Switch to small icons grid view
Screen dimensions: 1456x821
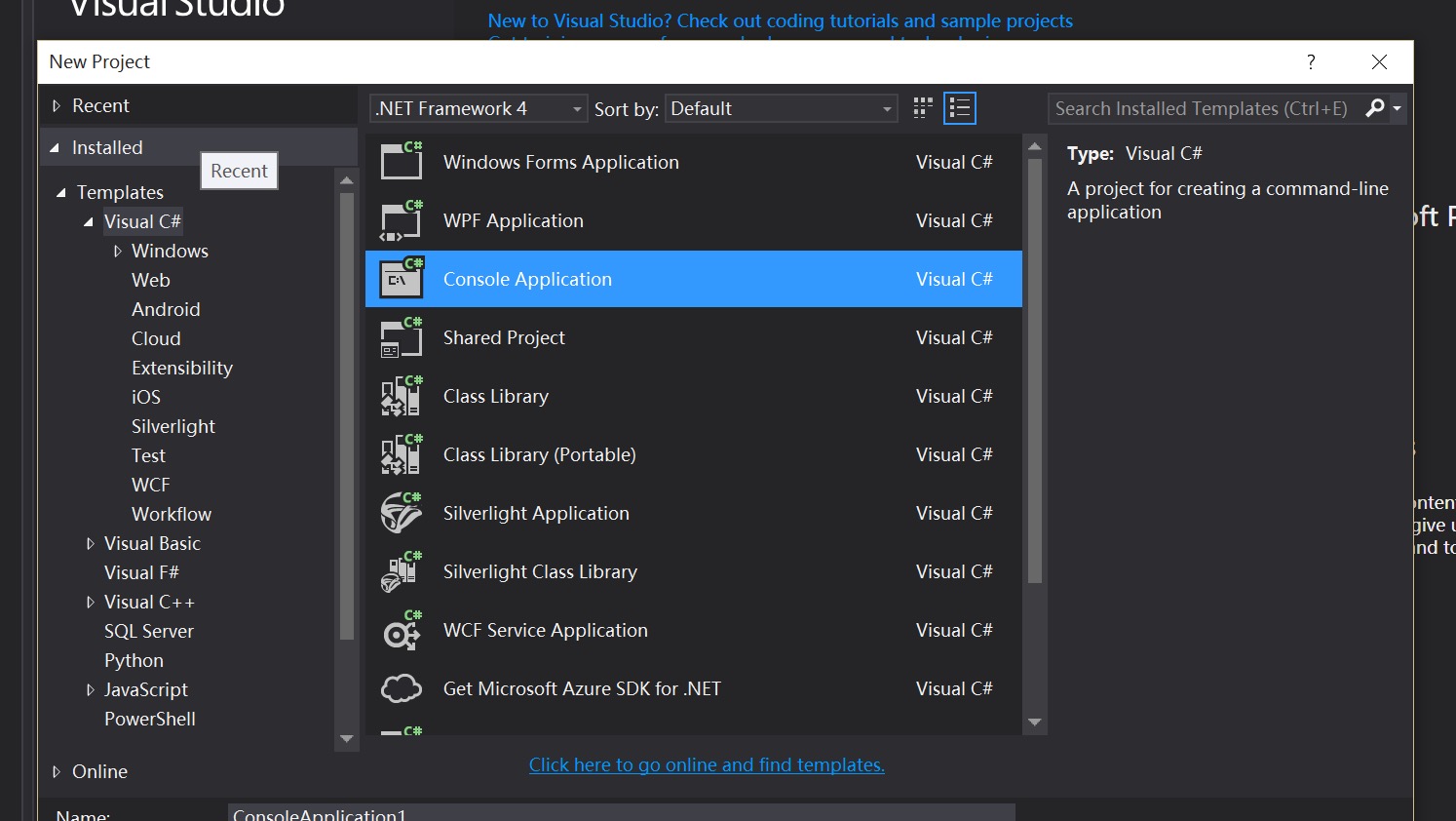[x=923, y=108]
